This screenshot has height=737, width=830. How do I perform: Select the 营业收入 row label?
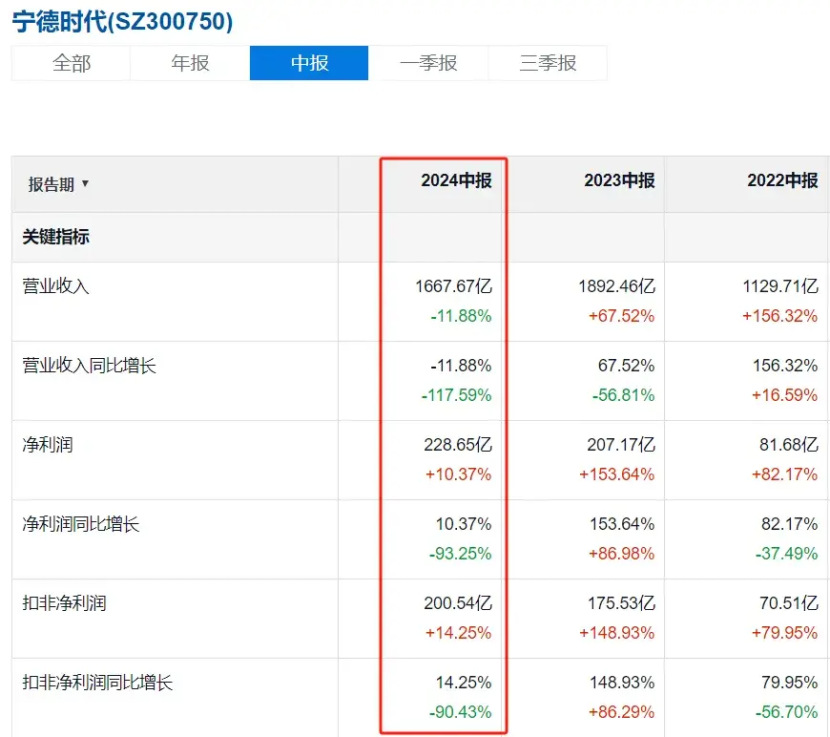56,286
